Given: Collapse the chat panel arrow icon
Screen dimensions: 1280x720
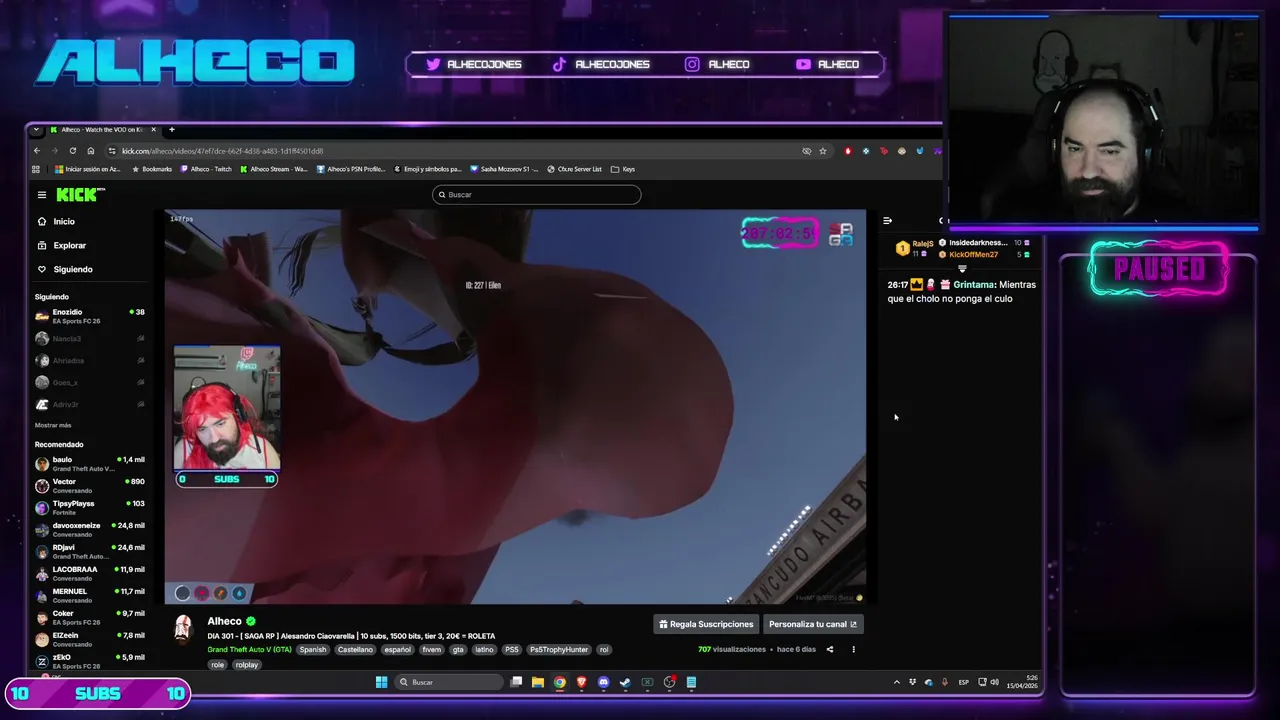Looking at the screenshot, I should click(887, 220).
